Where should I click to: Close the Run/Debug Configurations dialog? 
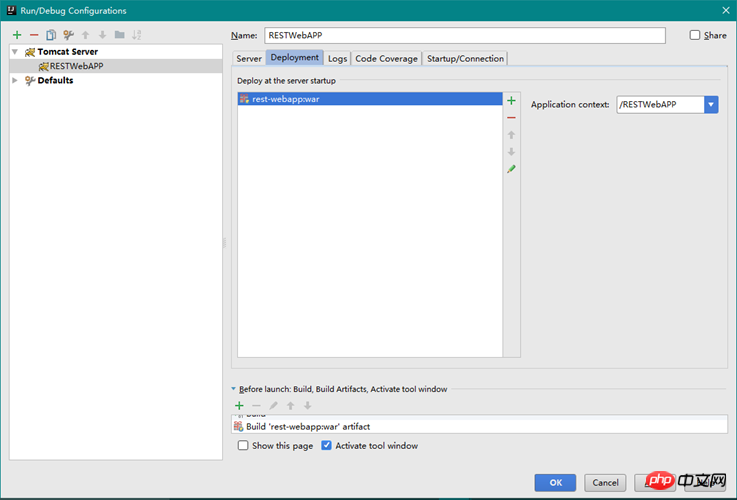point(726,10)
